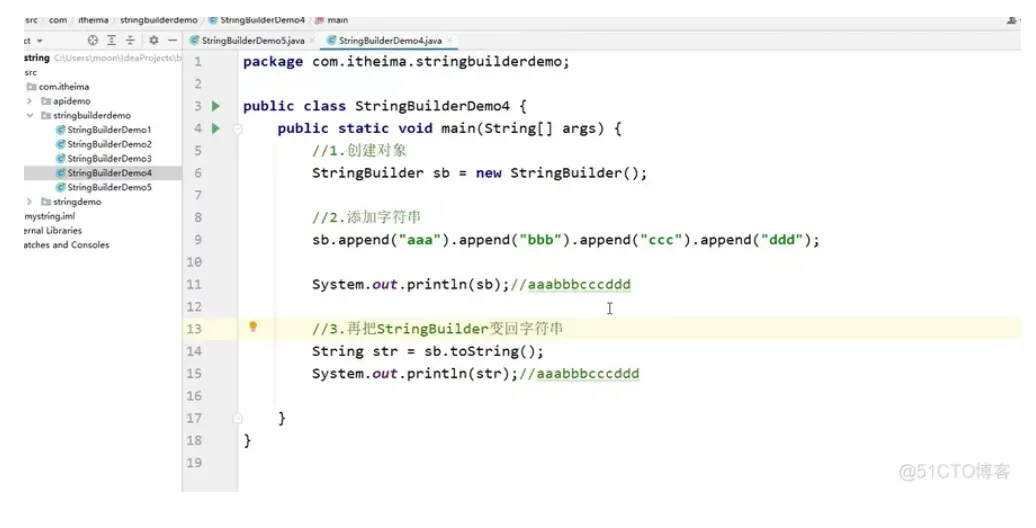Click the yellow lightbulb on line 13
Screen dimensions: 1036x528
252,326
